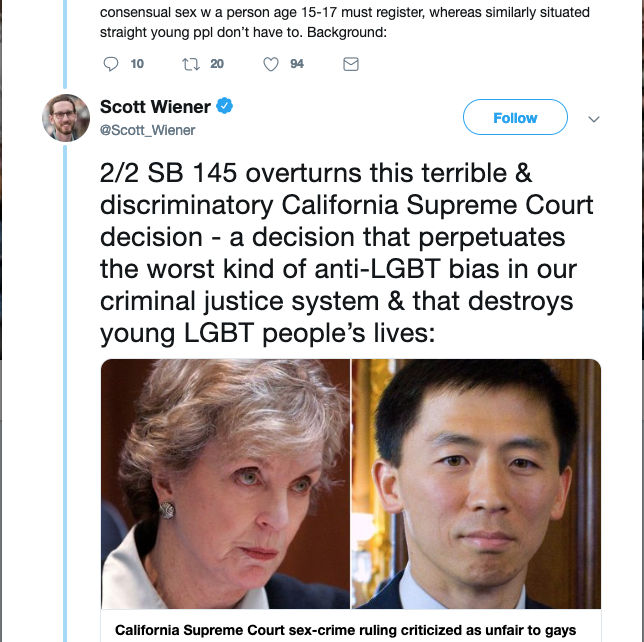
Task: Expand the tweet options chevron
Action: click(594, 119)
